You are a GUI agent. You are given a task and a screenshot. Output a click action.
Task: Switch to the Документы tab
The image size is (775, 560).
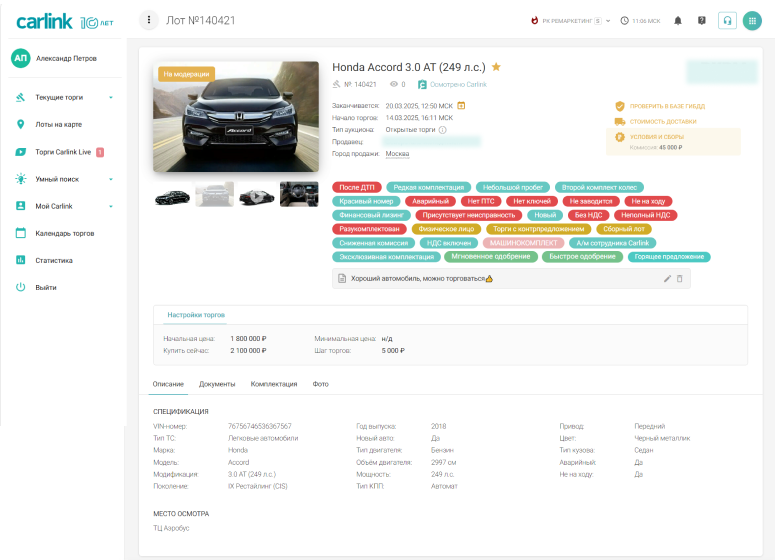pyautogui.click(x=217, y=384)
